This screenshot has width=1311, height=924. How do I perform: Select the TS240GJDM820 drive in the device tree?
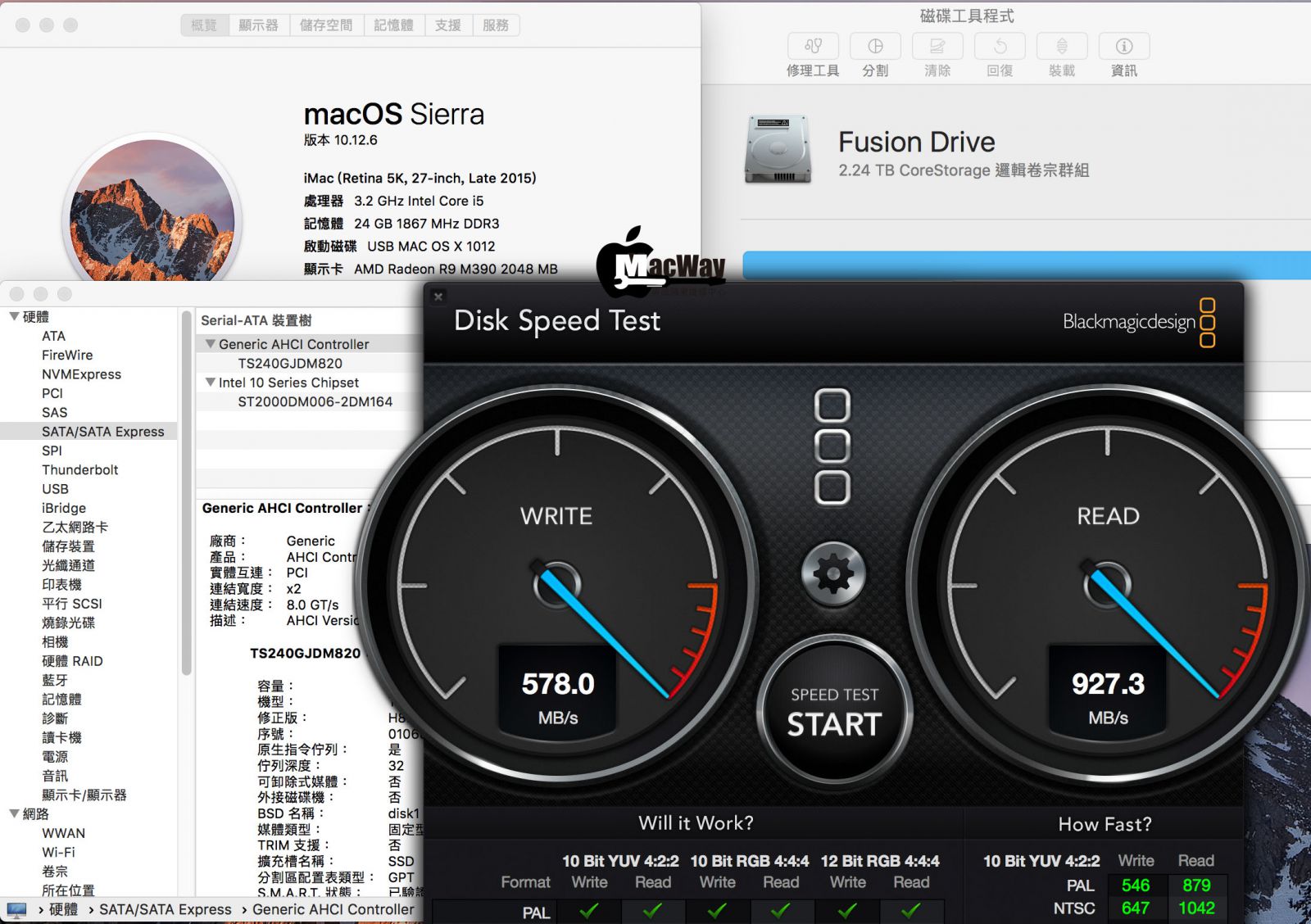[290, 363]
